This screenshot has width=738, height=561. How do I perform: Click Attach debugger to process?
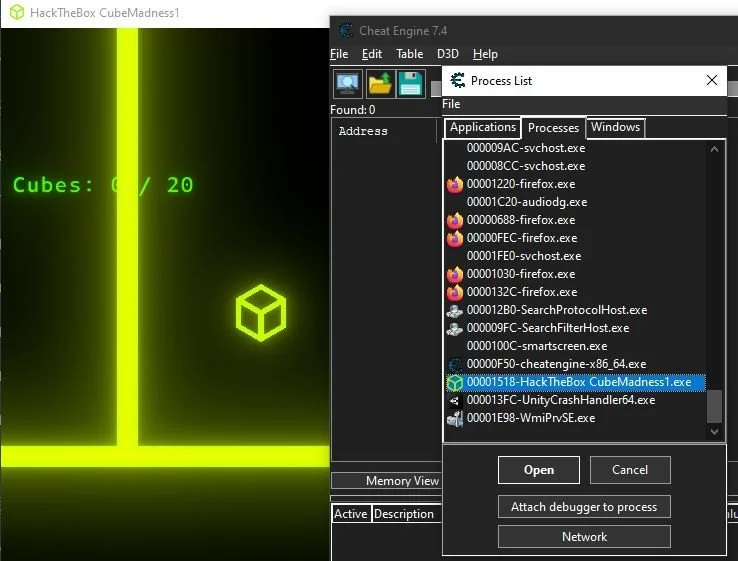click(584, 507)
